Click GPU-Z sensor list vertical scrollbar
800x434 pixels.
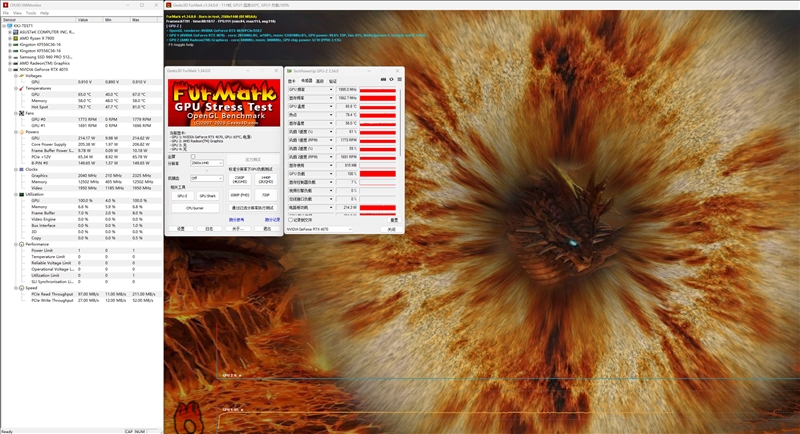tap(401, 122)
